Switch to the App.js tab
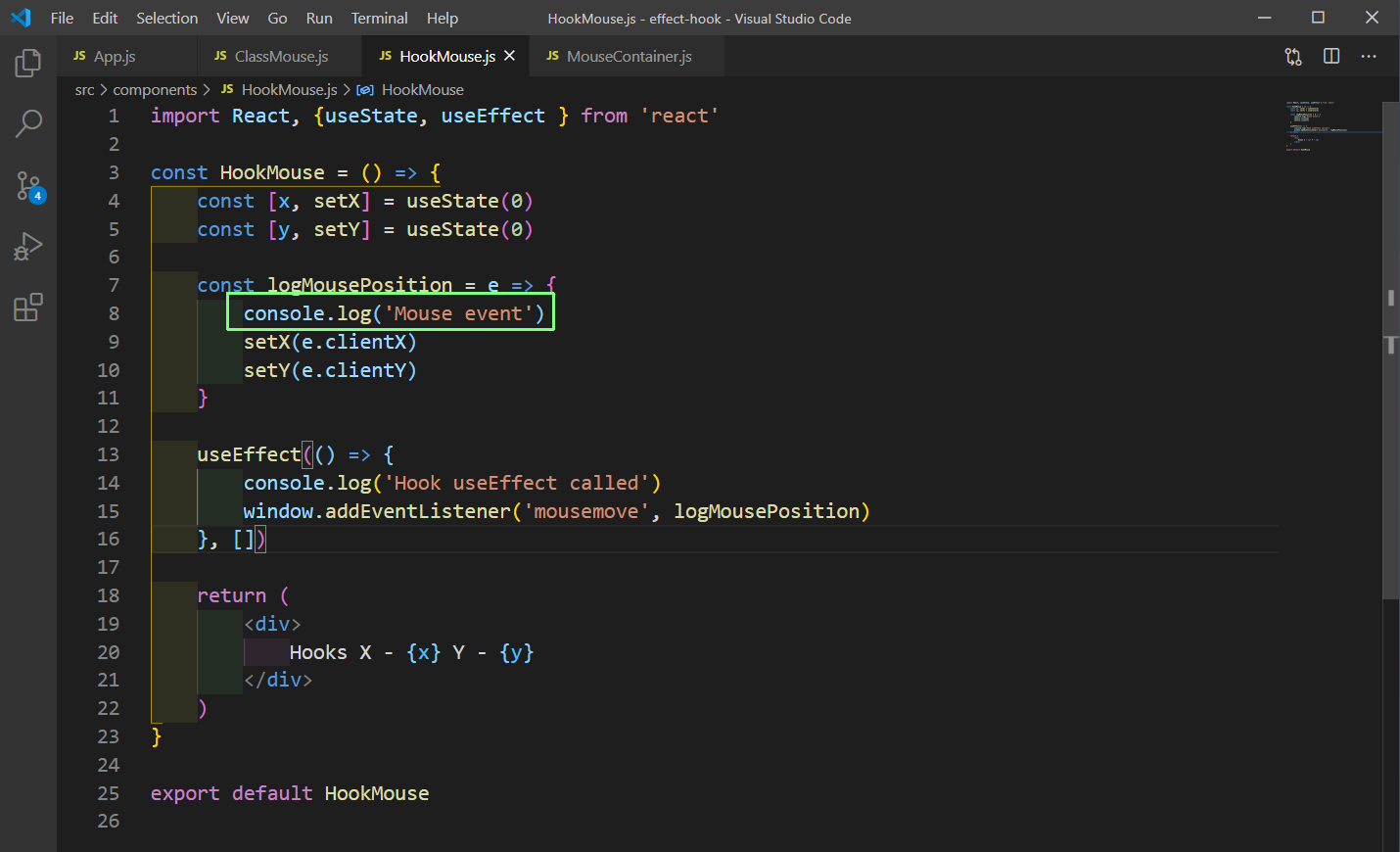The width and height of the screenshot is (1400, 852). [127, 57]
